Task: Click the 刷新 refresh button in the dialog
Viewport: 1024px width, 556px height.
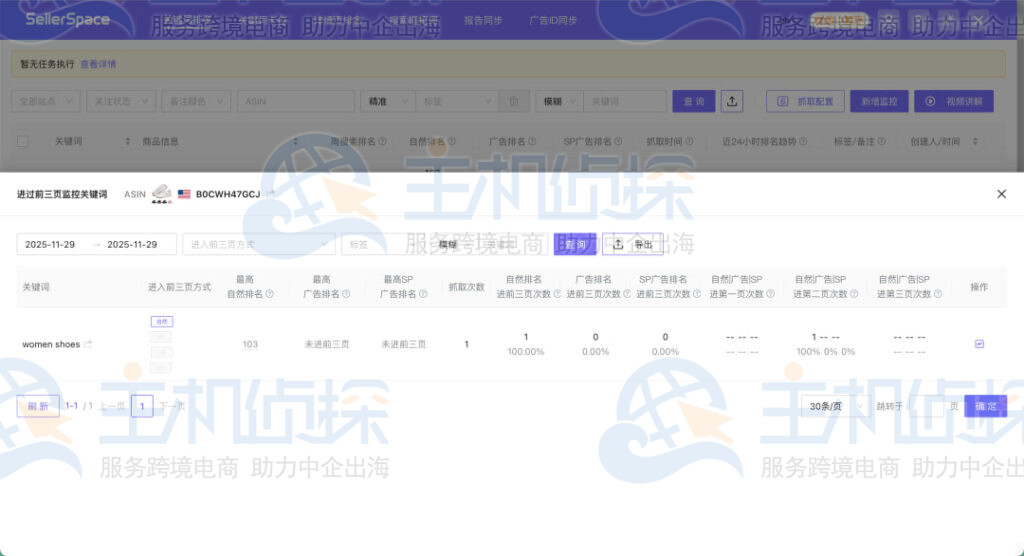Action: click(x=38, y=406)
